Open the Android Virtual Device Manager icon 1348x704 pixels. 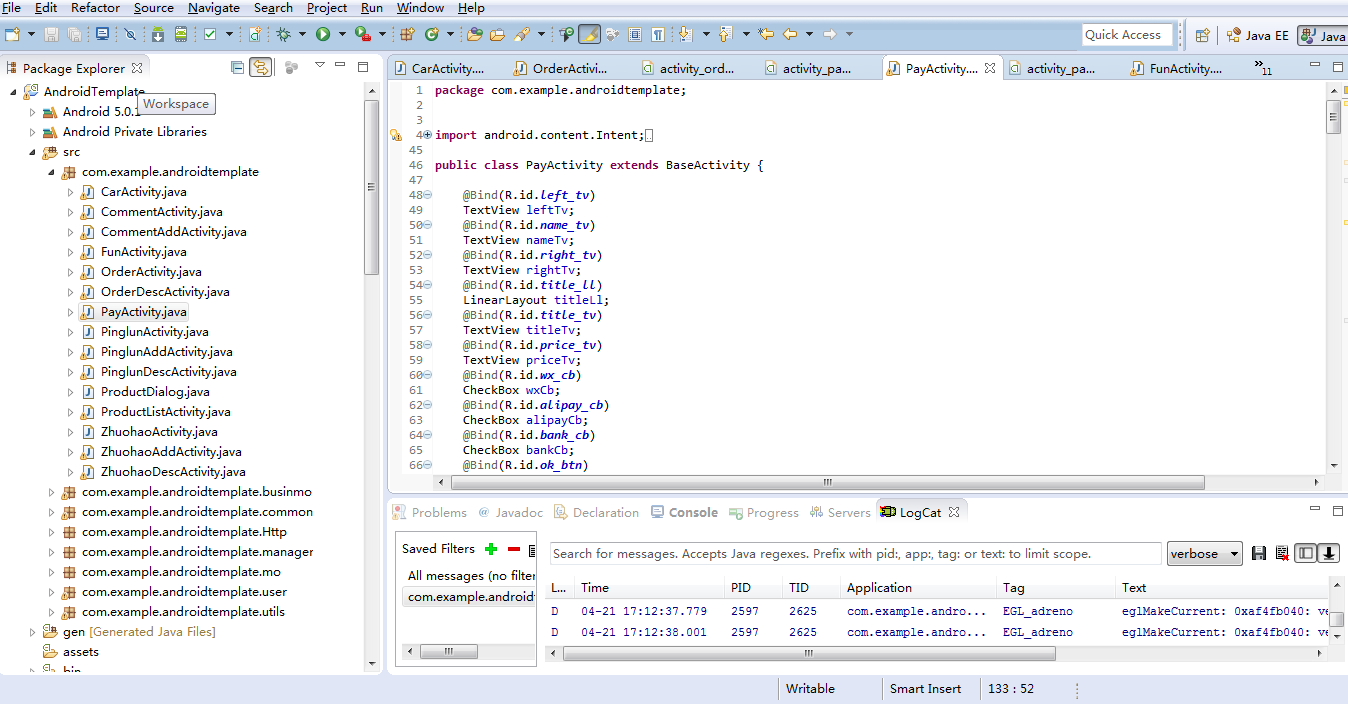181,34
